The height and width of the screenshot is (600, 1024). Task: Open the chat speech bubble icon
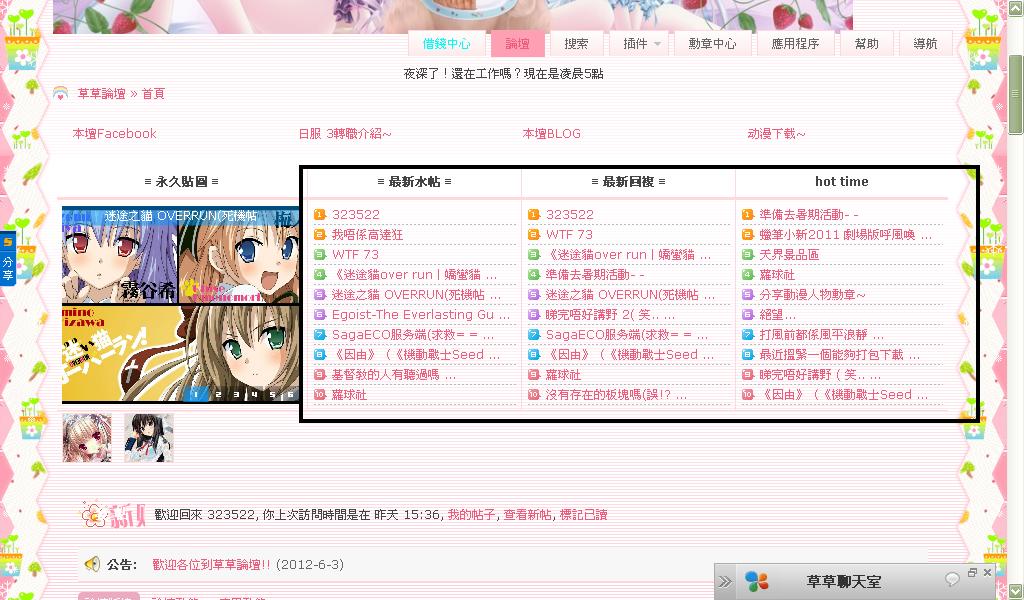point(952,578)
